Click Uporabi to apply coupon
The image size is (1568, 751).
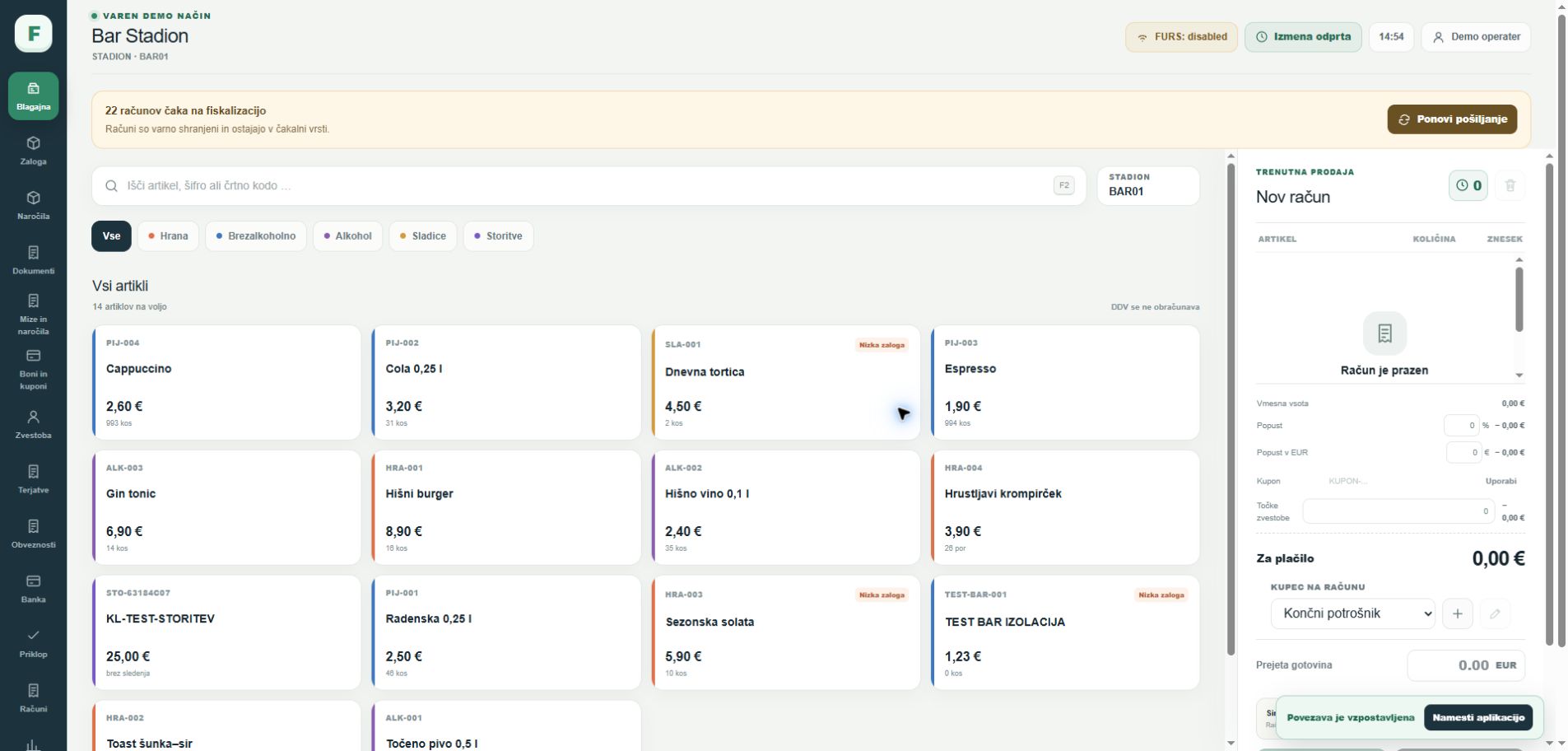1501,481
